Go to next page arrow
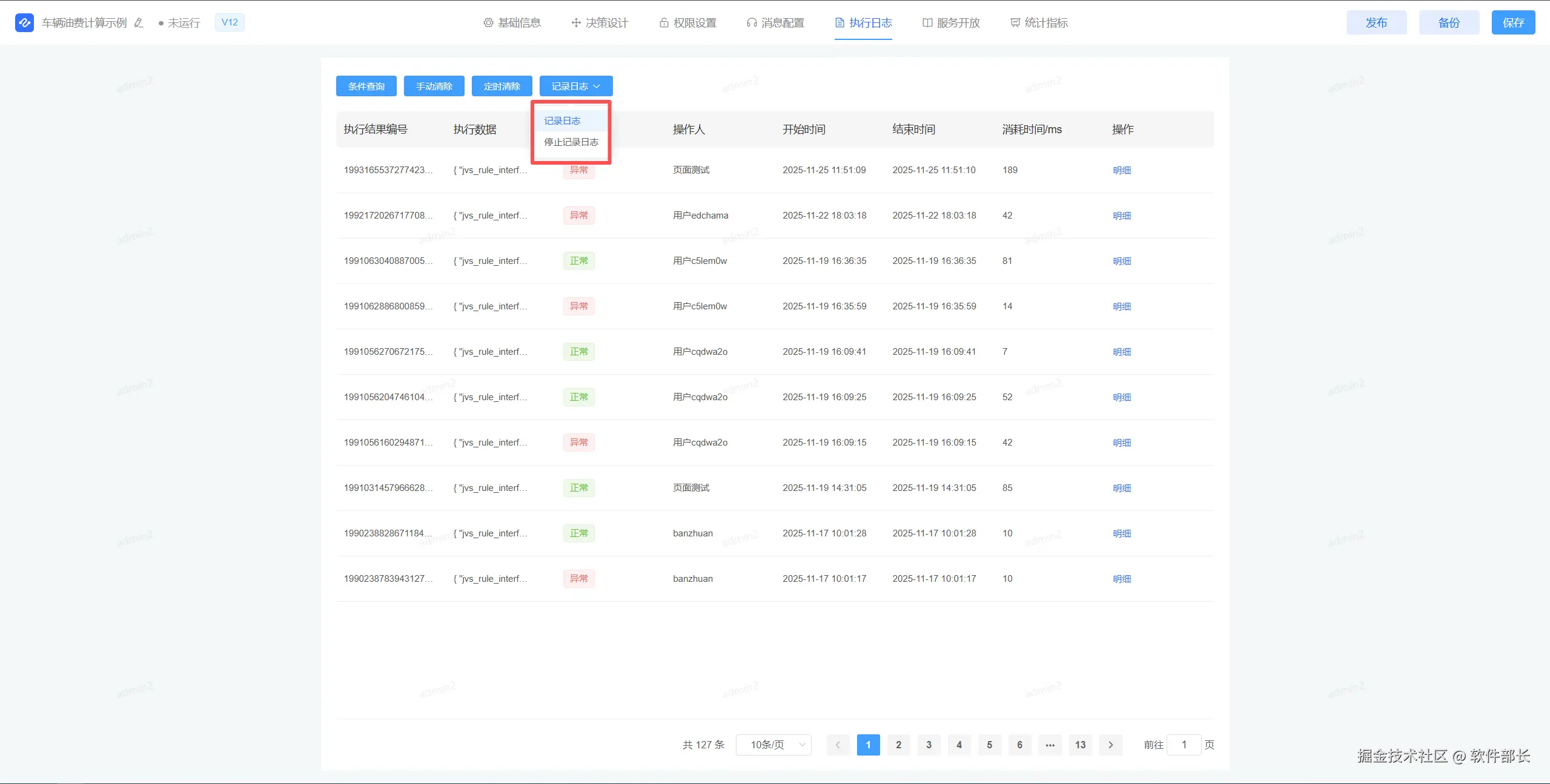Image resolution: width=1550 pixels, height=784 pixels. 1110,745
